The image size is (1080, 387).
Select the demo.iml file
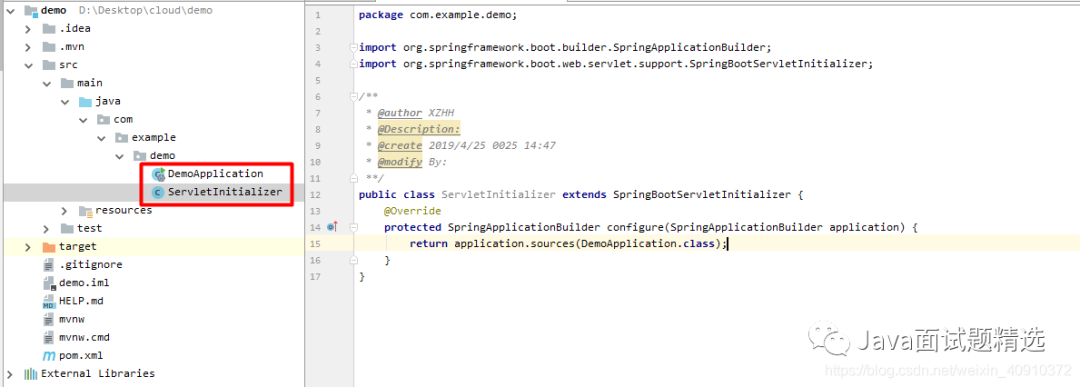83,283
